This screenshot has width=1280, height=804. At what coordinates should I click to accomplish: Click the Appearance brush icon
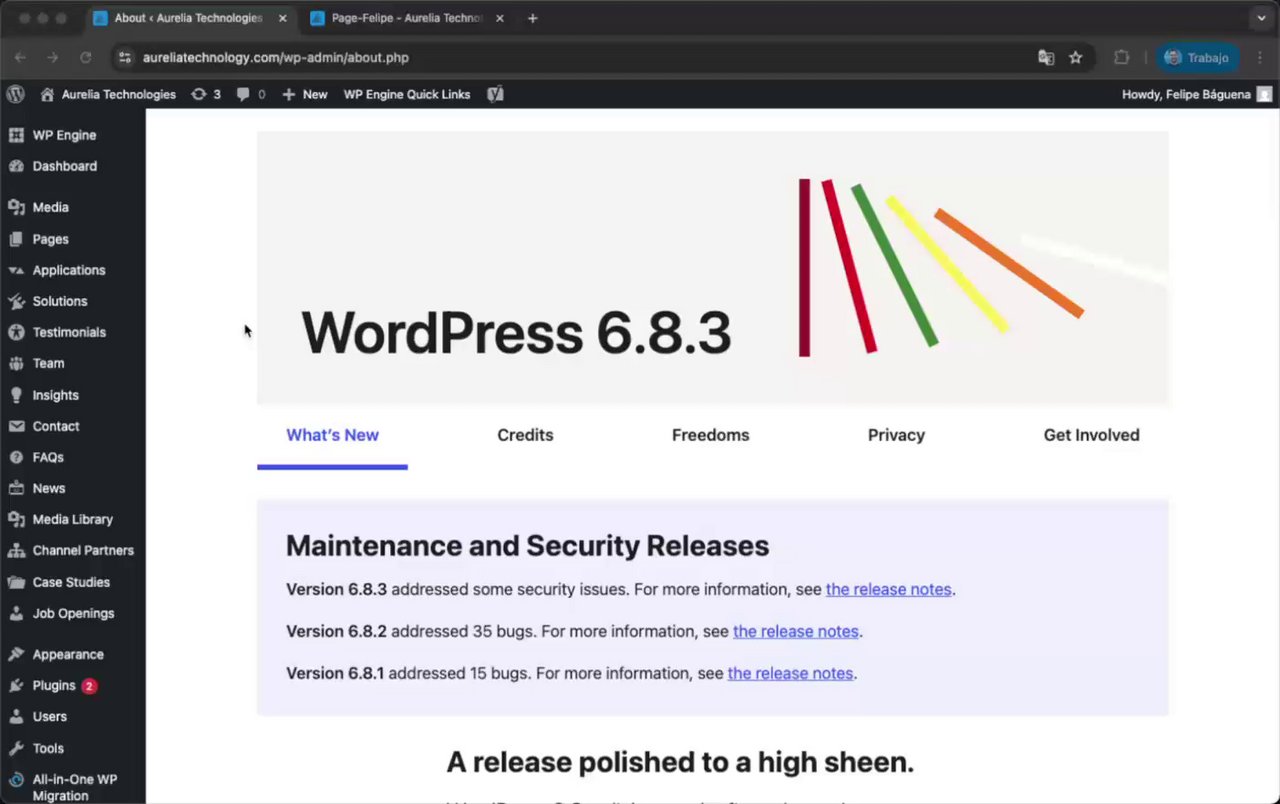click(x=16, y=654)
